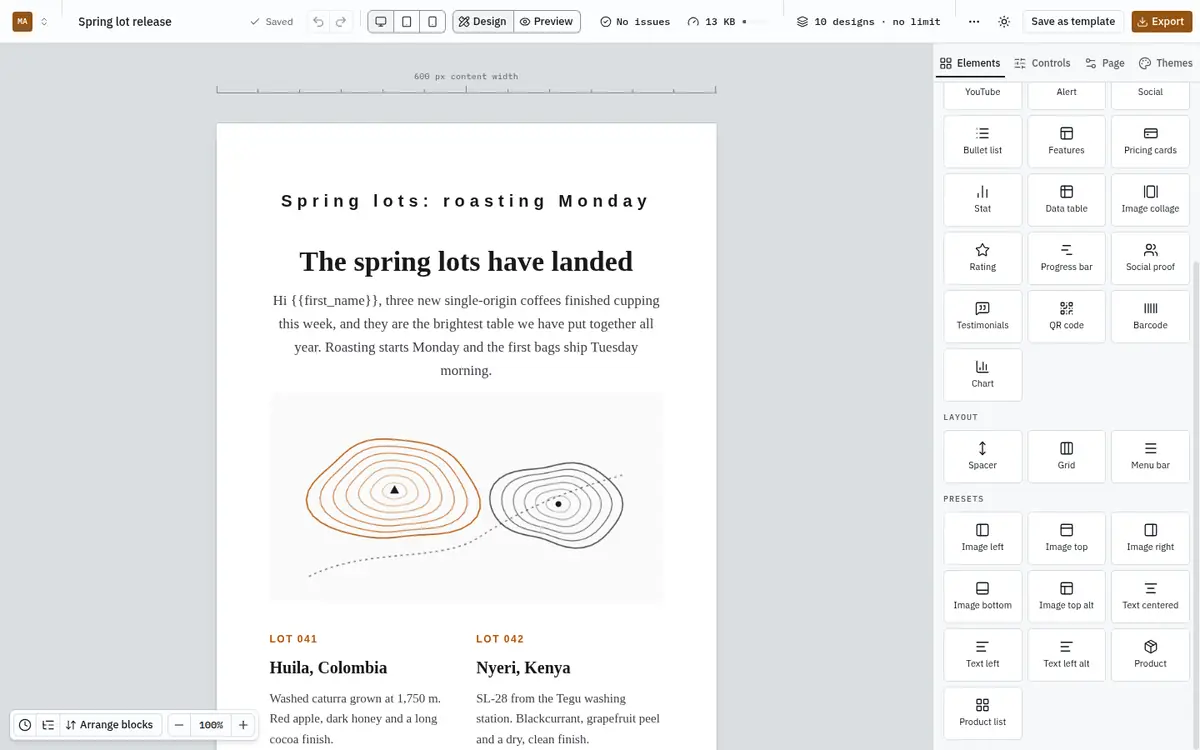Viewport: 1200px width, 750px height.
Task: Open the Themes tab
Action: [1166, 63]
